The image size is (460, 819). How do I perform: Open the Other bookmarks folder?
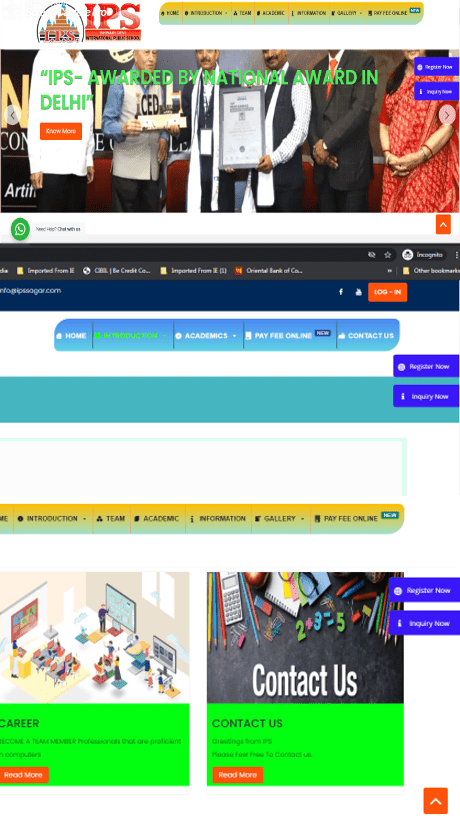click(431, 271)
